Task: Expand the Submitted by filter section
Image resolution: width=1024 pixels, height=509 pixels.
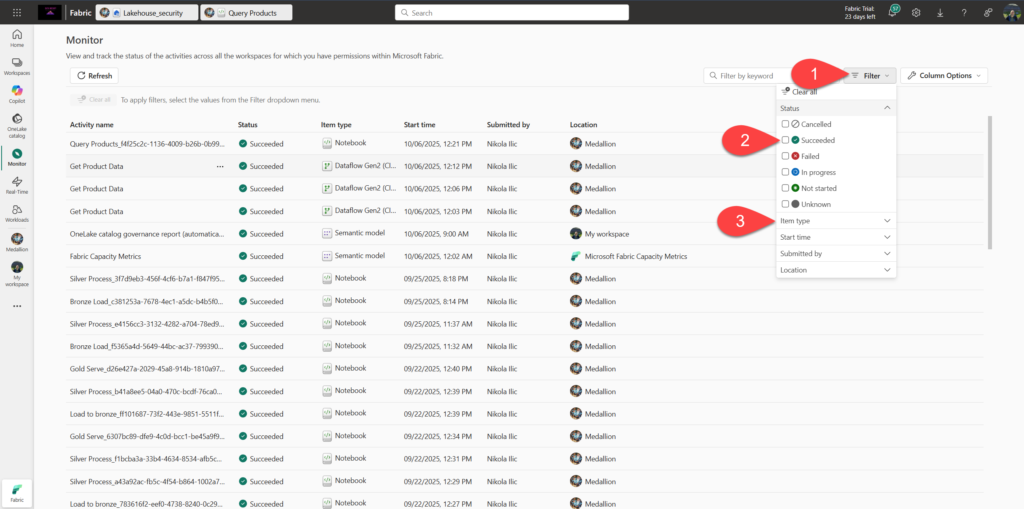Action: [835, 253]
